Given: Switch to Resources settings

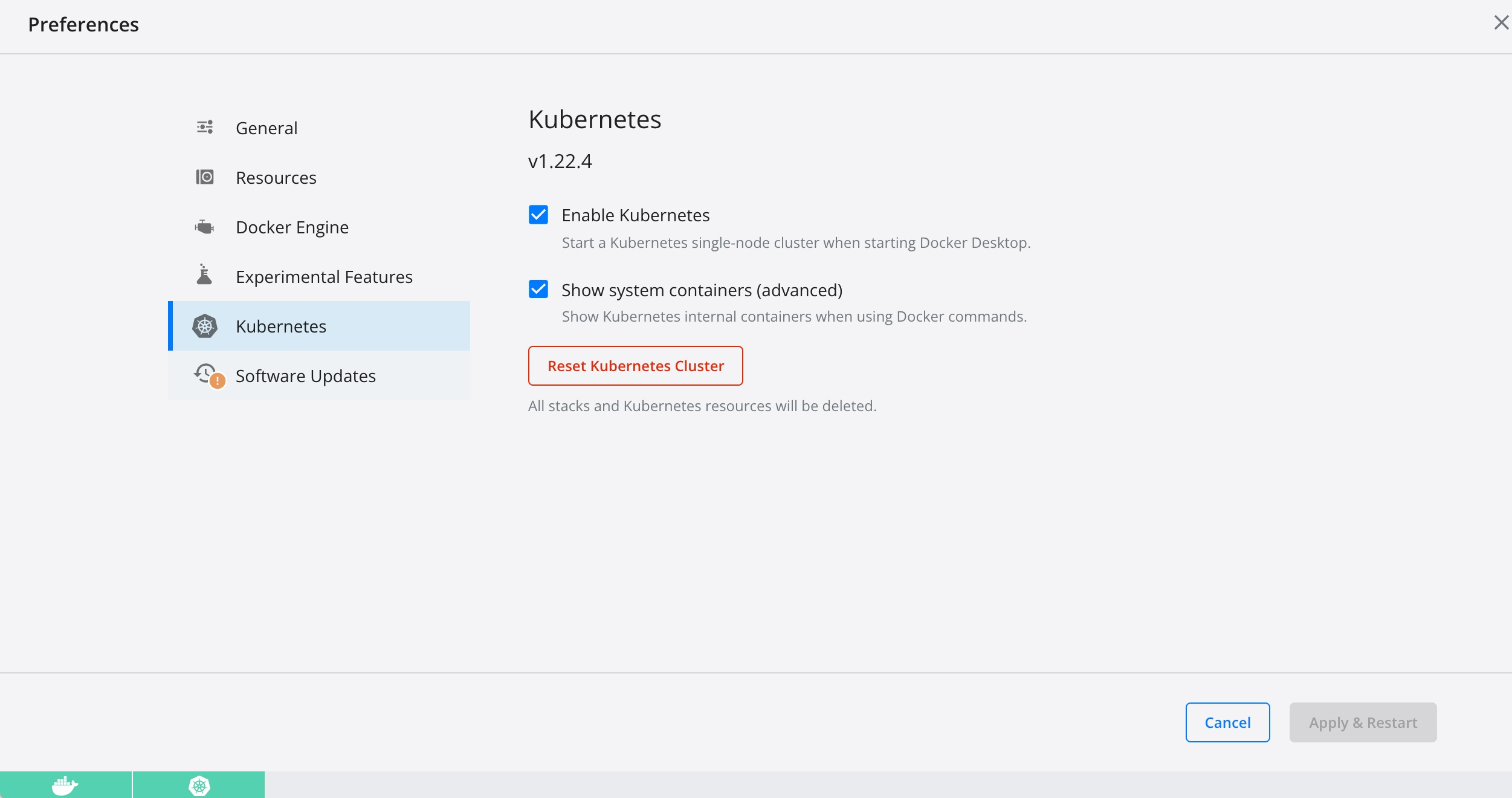Looking at the screenshot, I should coord(276,178).
